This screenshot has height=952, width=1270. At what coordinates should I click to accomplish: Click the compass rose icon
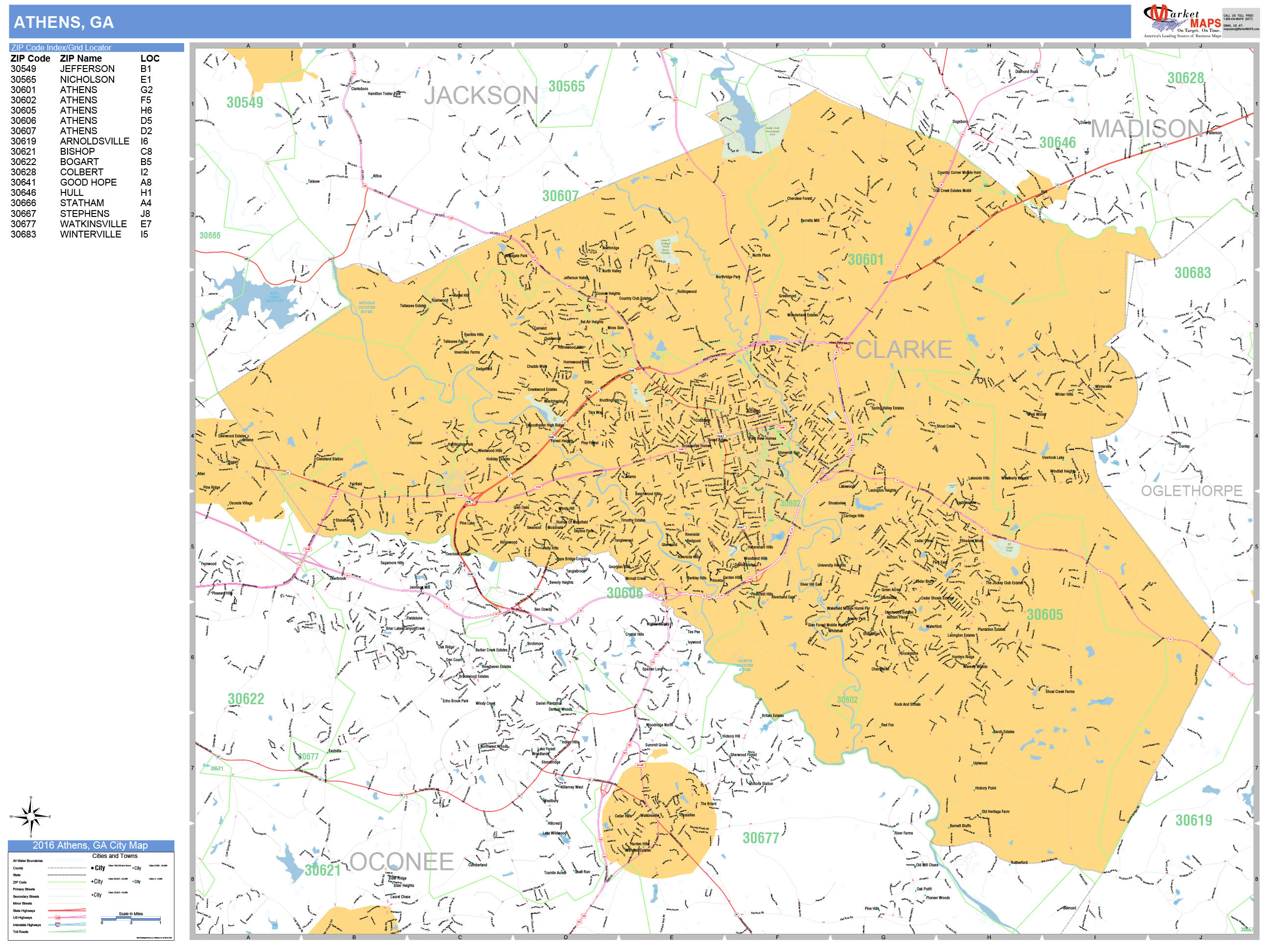click(30, 816)
